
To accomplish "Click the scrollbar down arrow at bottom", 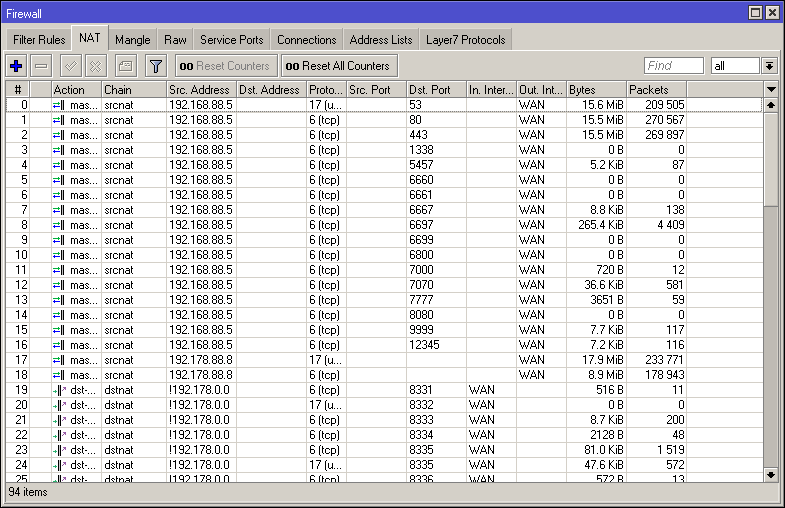I will click(x=771, y=474).
